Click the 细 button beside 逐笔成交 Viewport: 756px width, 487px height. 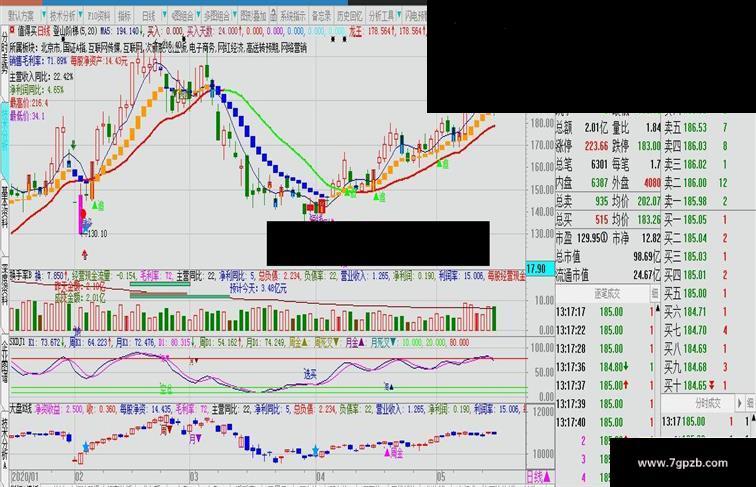[655, 293]
